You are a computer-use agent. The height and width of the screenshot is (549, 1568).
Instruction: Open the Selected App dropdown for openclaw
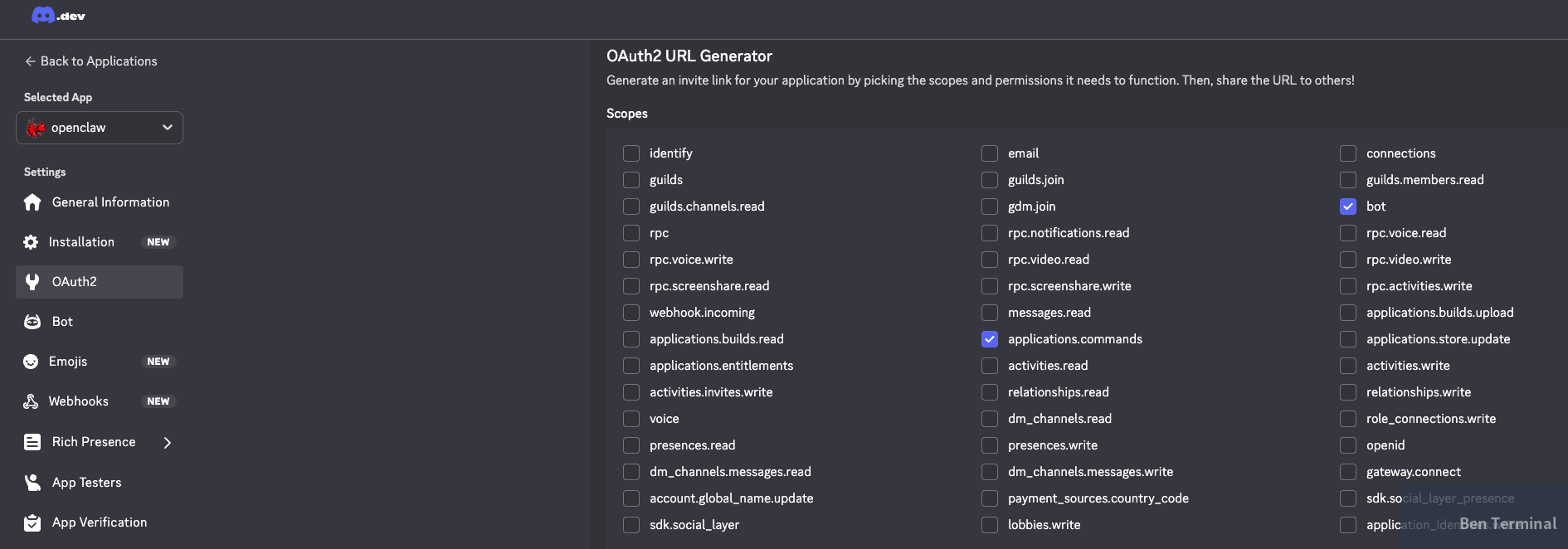coord(100,128)
